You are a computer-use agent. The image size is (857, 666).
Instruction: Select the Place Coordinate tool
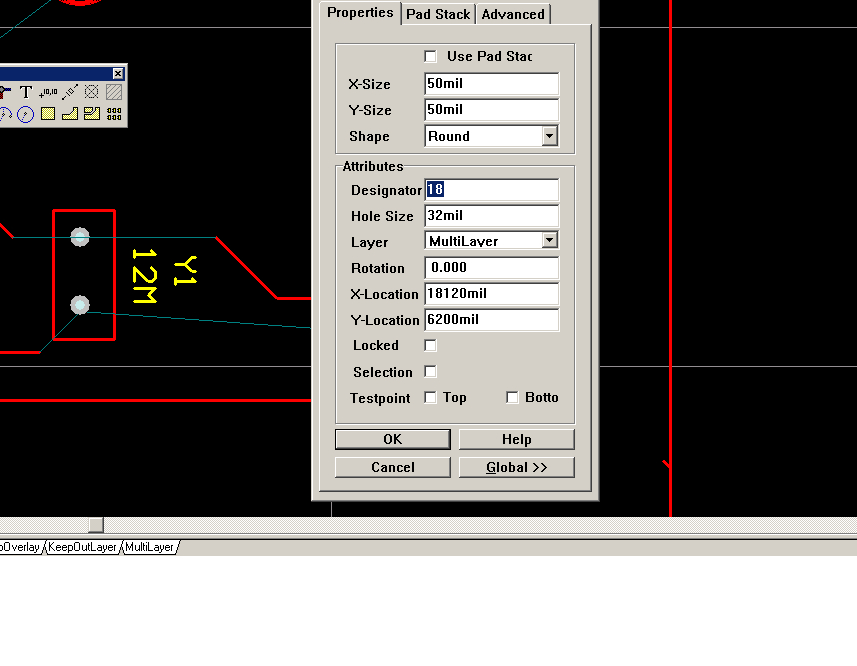48,92
